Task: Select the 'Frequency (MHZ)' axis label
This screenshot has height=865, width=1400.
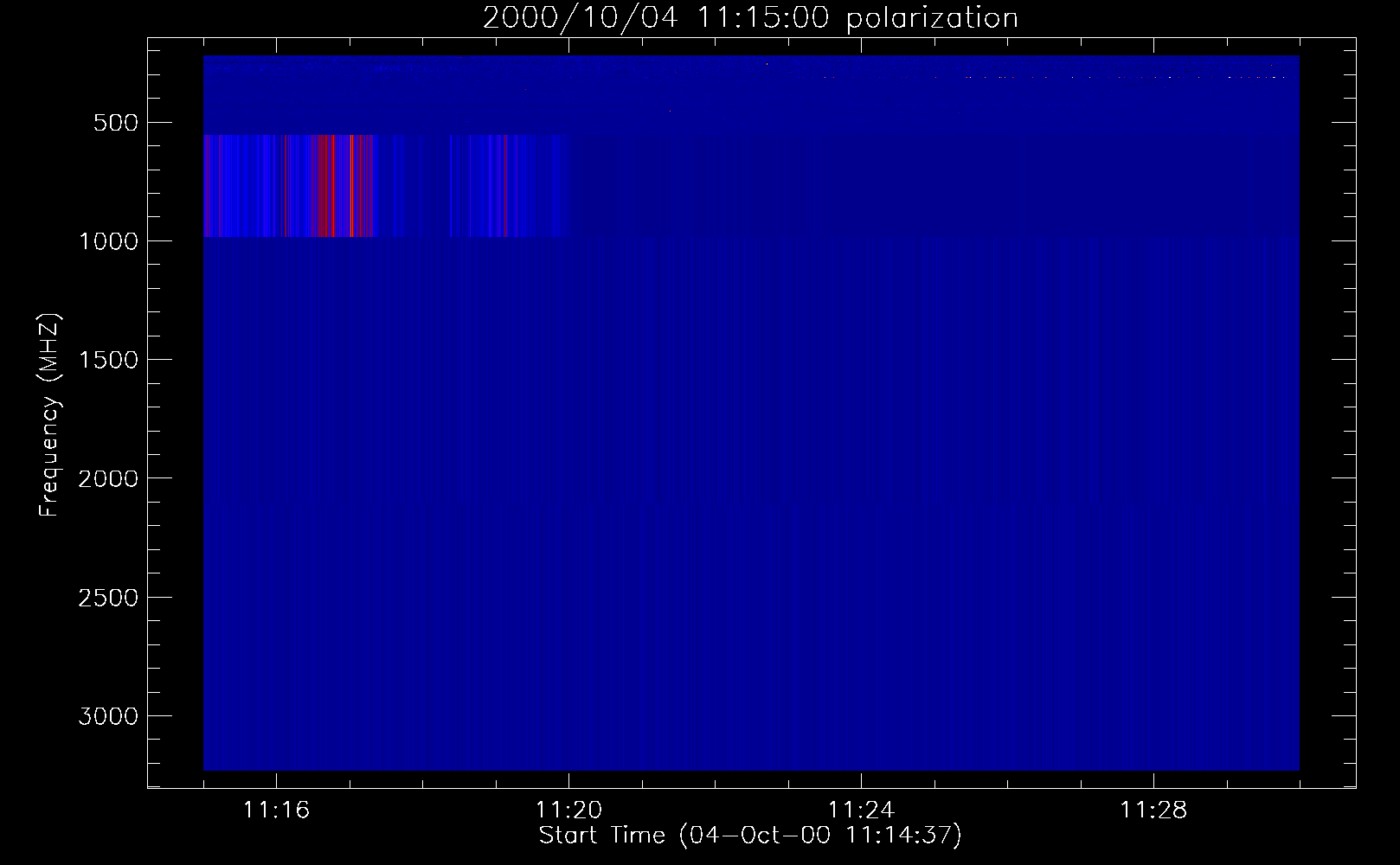Action: click(50, 415)
